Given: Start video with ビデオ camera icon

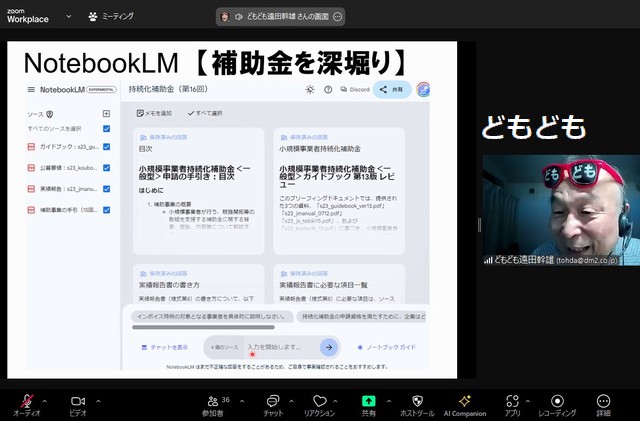Looking at the screenshot, I should (x=78, y=401).
